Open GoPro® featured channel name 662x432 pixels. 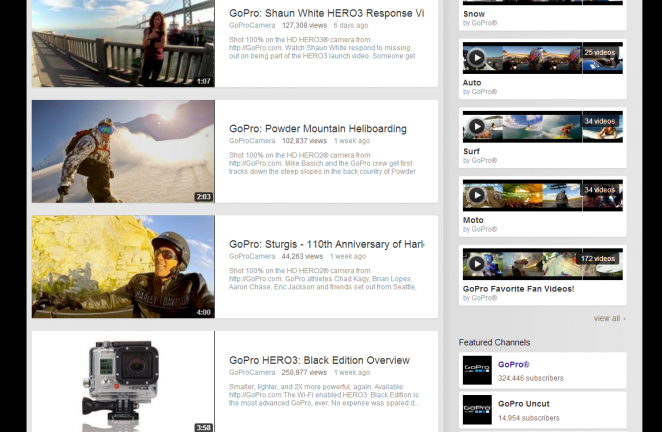point(513,364)
